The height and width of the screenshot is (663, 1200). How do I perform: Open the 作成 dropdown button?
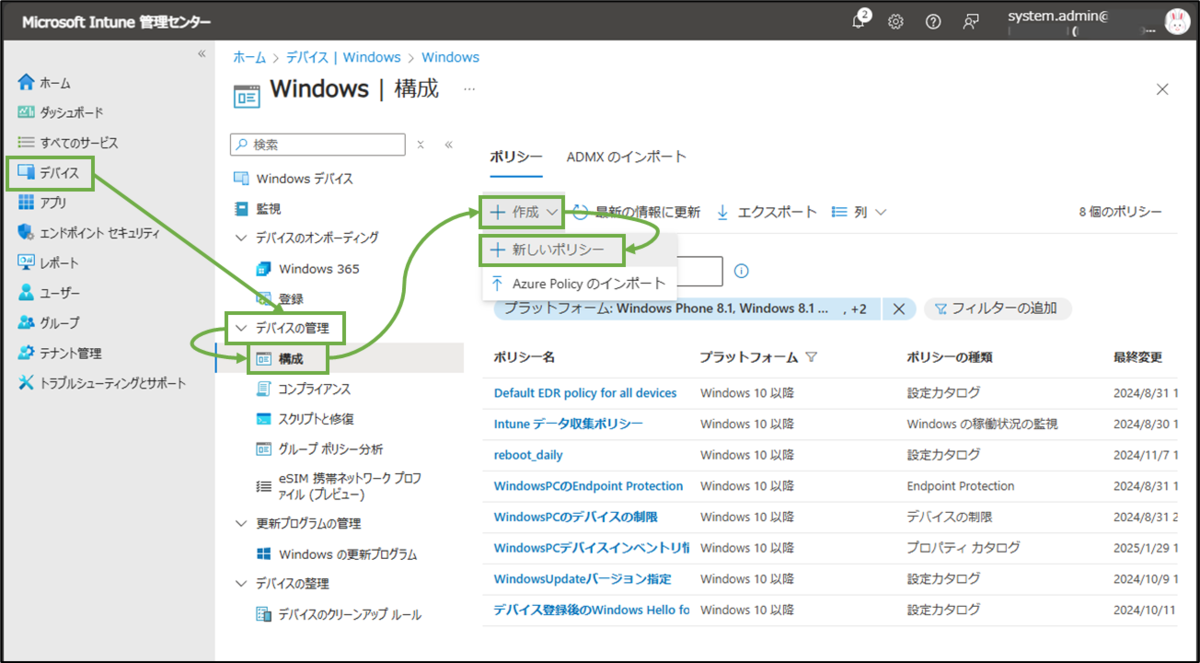pyautogui.click(x=523, y=212)
